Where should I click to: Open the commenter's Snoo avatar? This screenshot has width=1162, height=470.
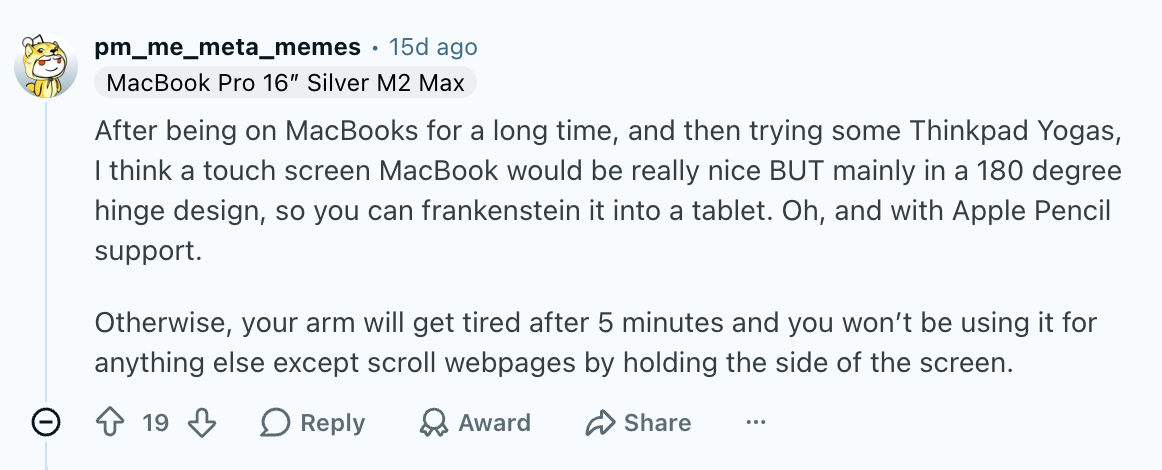46,67
